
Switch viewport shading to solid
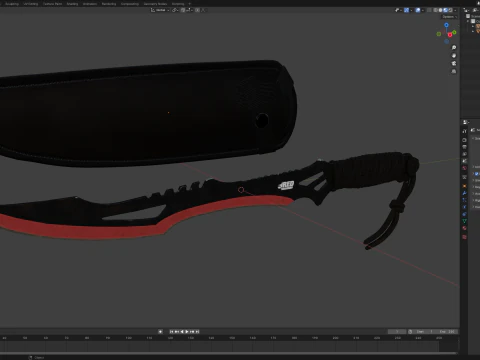coord(440,10)
